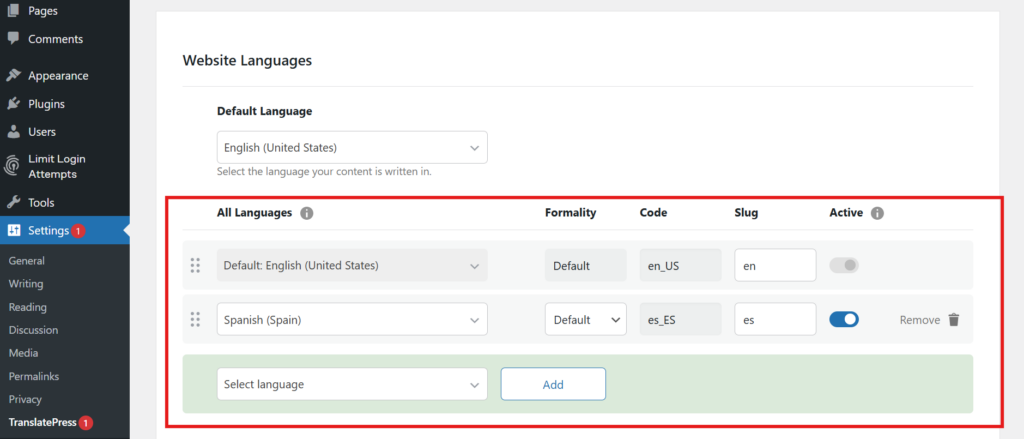Click the Active column info icon
Screen dimensions: 1024x439
[x=877, y=214]
